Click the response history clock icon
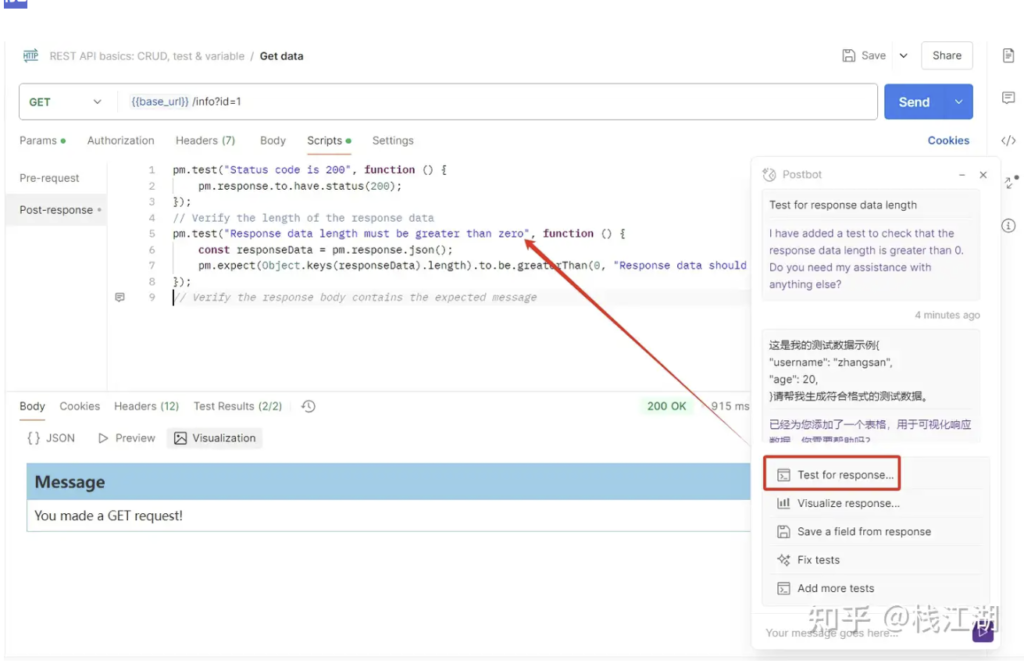This screenshot has height=667, width=1024. (x=308, y=406)
